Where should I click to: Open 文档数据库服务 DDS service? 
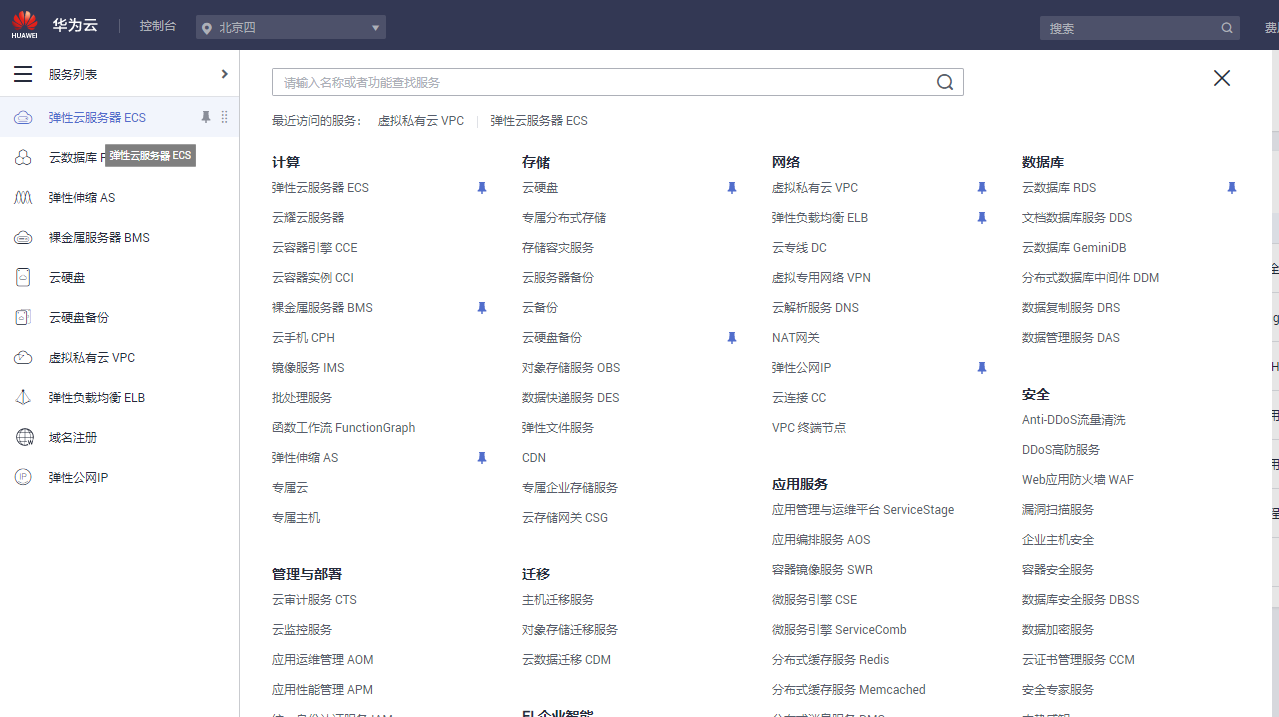tap(1077, 218)
